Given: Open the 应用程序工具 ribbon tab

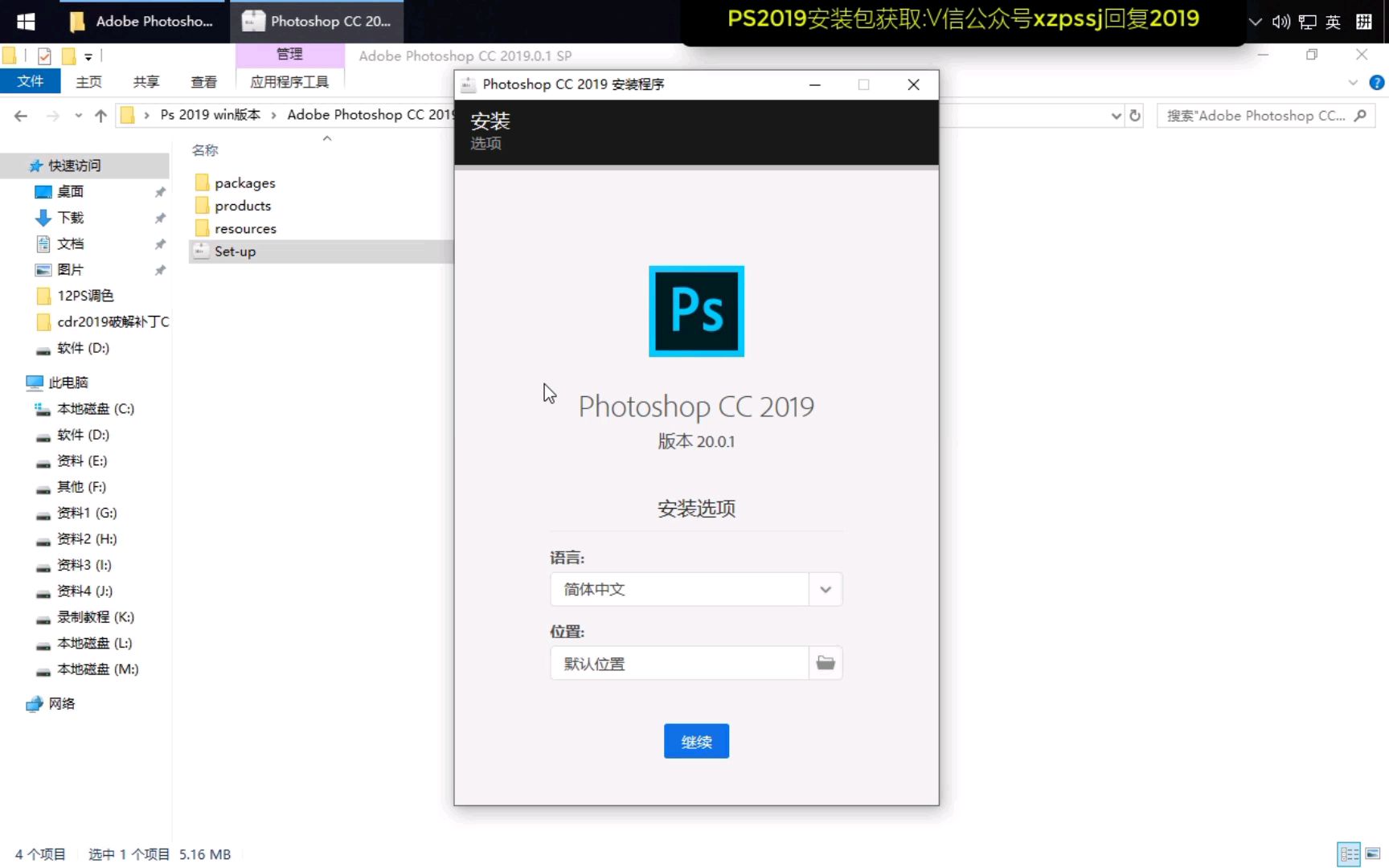Looking at the screenshot, I should [289, 81].
